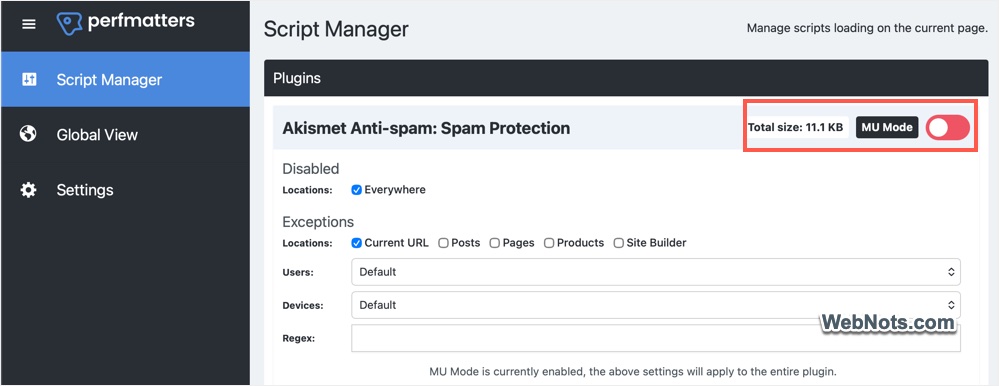
Task: Click the Total size: 11.1 KB label
Action: coord(795,127)
